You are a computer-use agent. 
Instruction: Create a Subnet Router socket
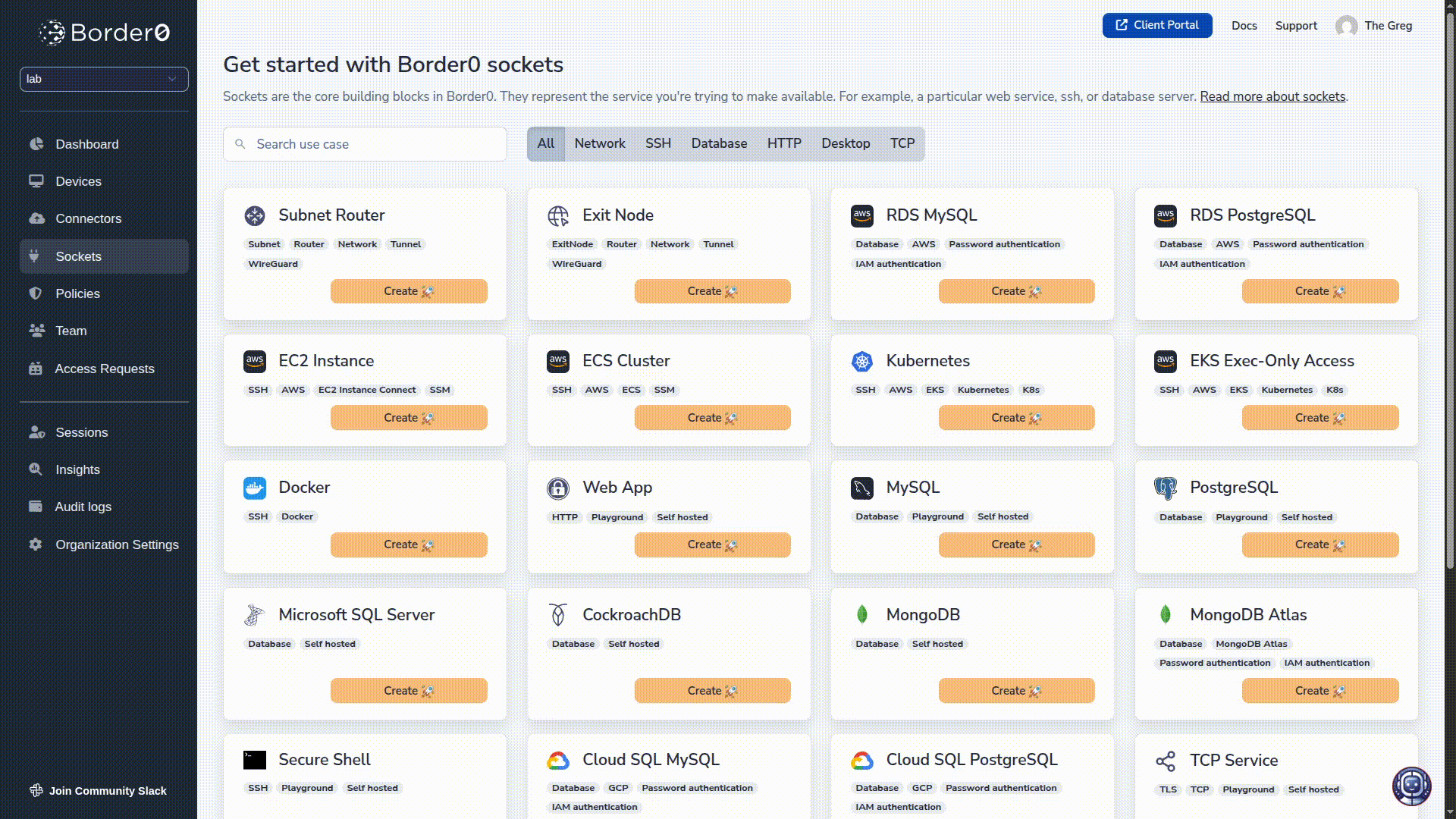(408, 291)
